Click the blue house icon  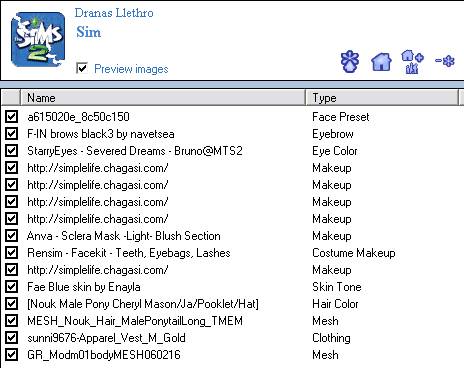381,62
